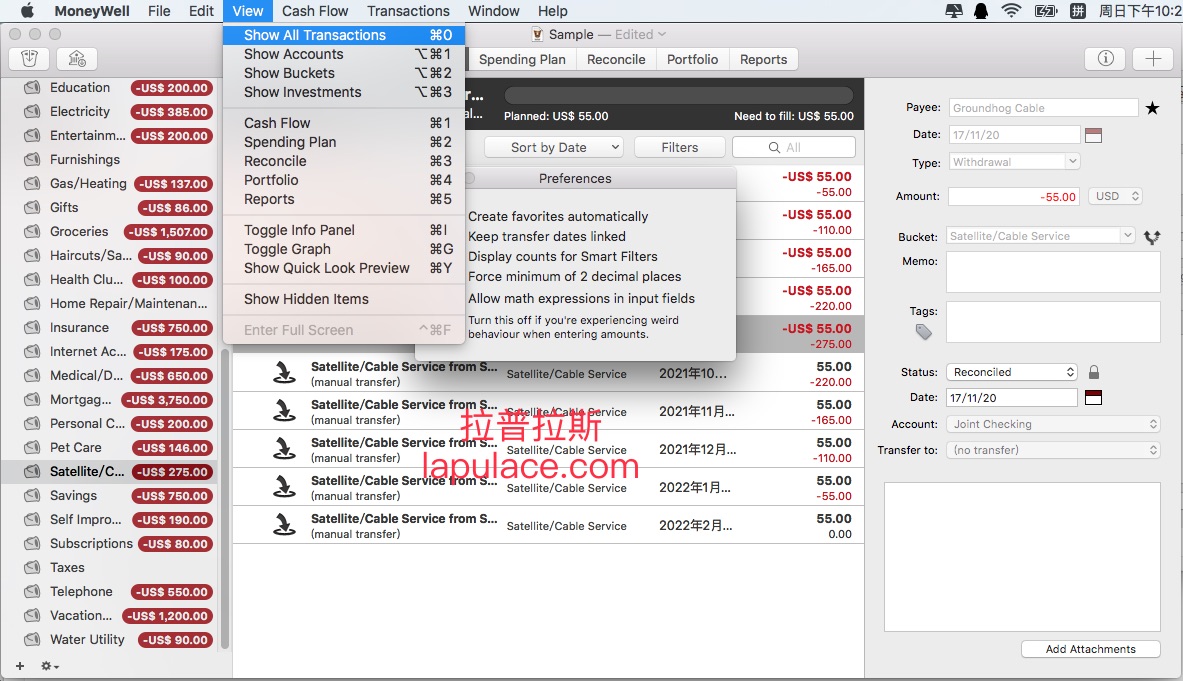This screenshot has width=1183, height=681.
Task: Click the All search field above the transactions
Action: (x=794, y=148)
